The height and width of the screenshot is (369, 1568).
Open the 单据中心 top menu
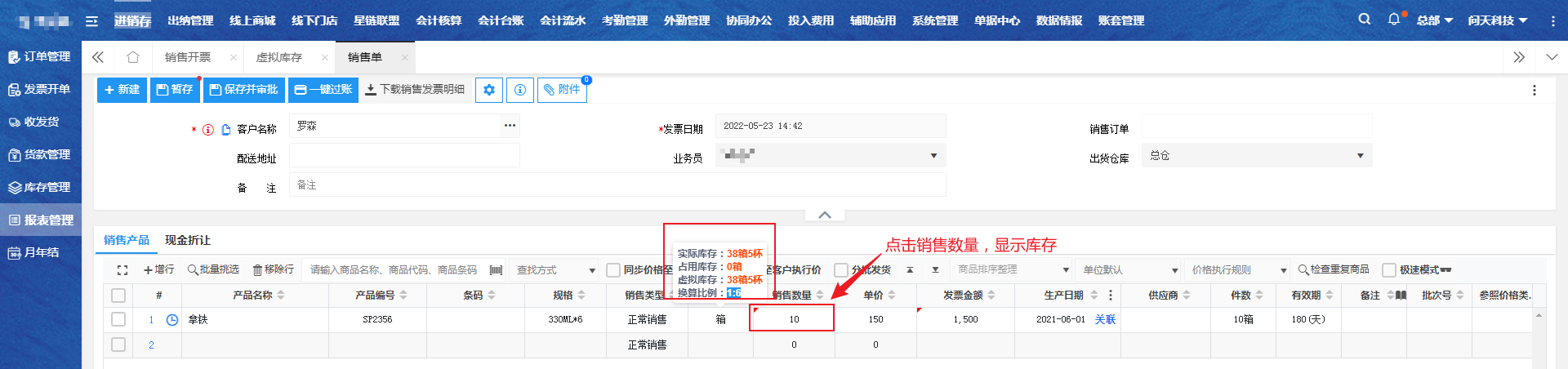997,20
